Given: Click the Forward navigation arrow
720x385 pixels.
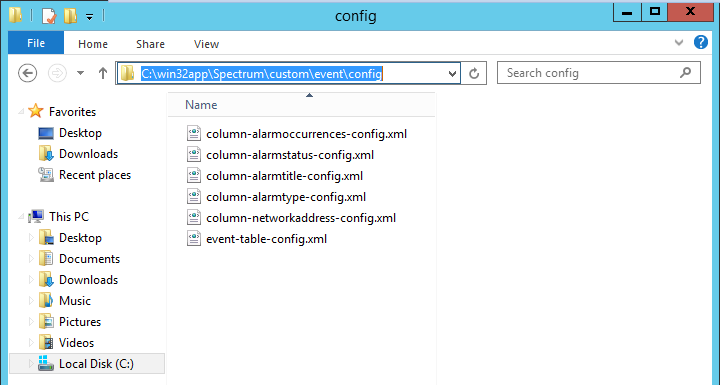Looking at the screenshot, I should pyautogui.click(x=57, y=73).
